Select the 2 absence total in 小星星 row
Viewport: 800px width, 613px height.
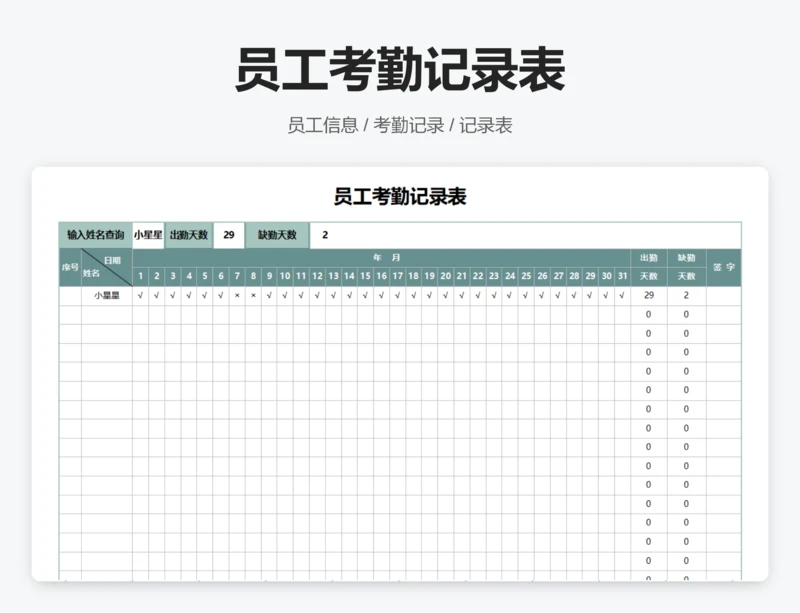pyautogui.click(x=687, y=296)
